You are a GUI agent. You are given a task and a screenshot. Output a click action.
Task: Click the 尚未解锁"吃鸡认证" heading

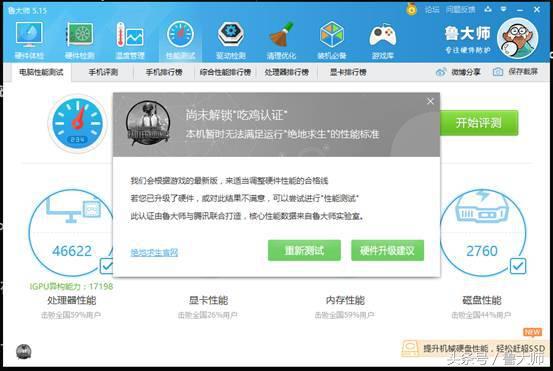237,115
